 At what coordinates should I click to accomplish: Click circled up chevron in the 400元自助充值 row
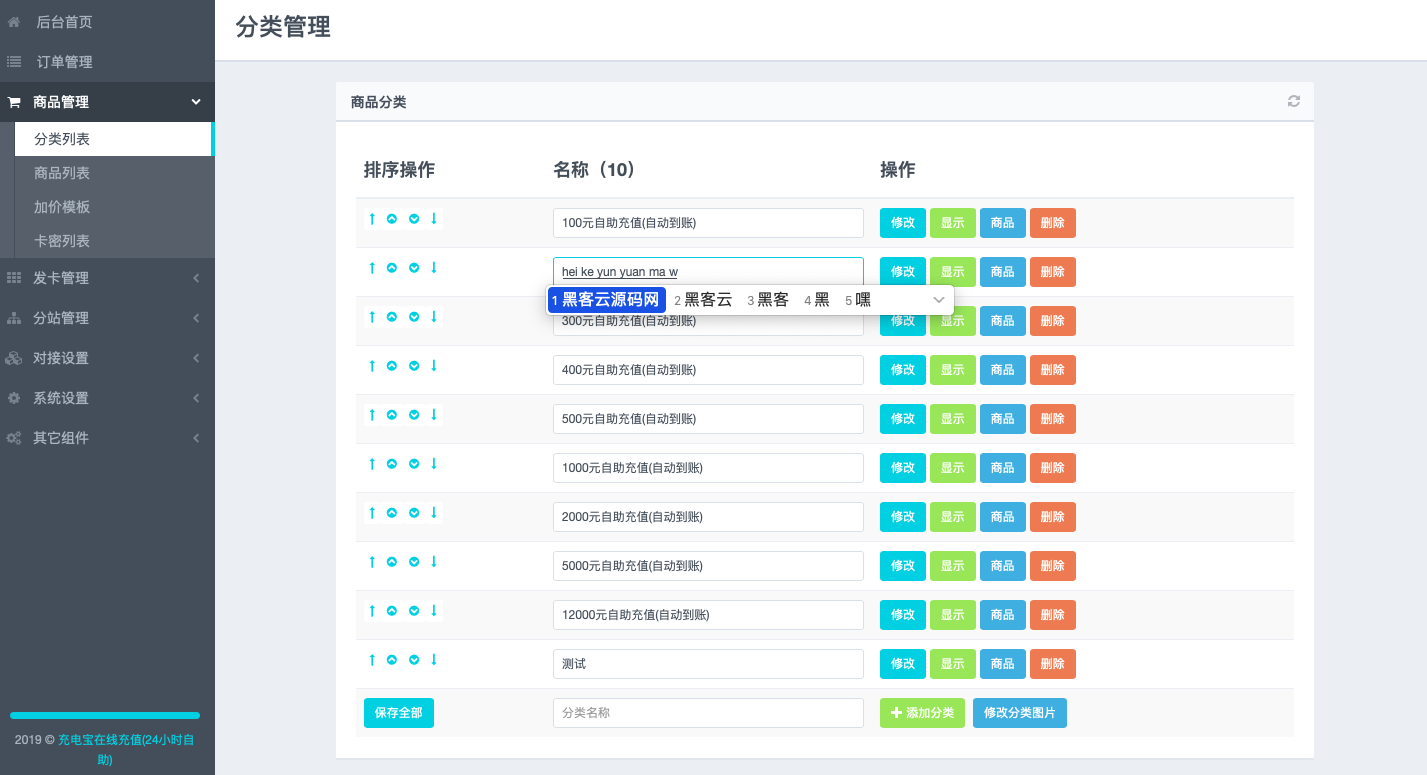392,366
